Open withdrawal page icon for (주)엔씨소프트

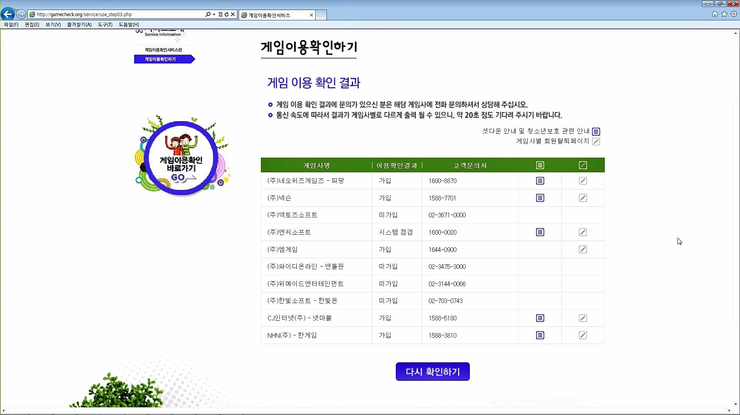(x=583, y=232)
